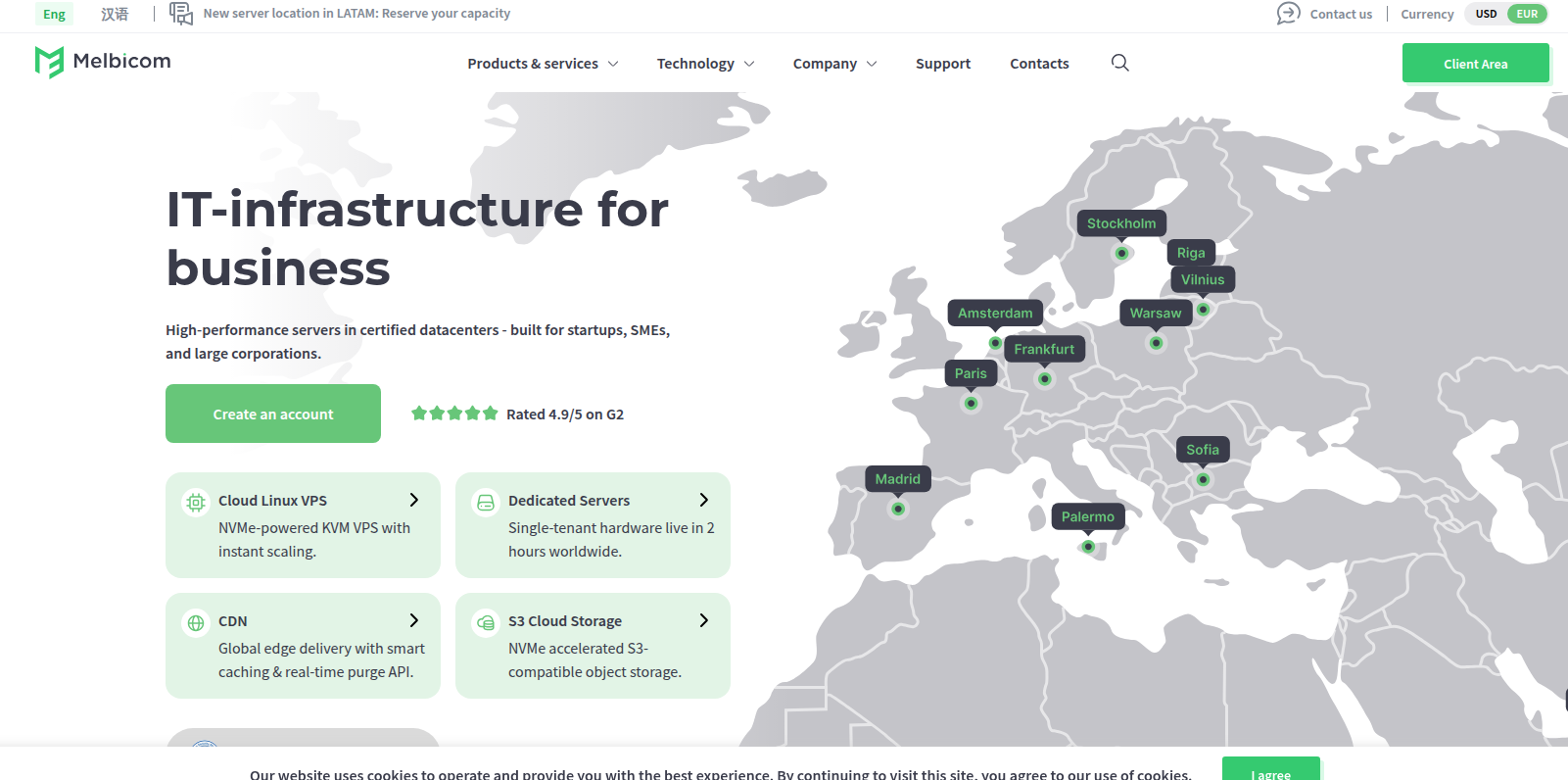Switch currency to EUR
Screen dimensions: 1568x780
pos(1527,14)
